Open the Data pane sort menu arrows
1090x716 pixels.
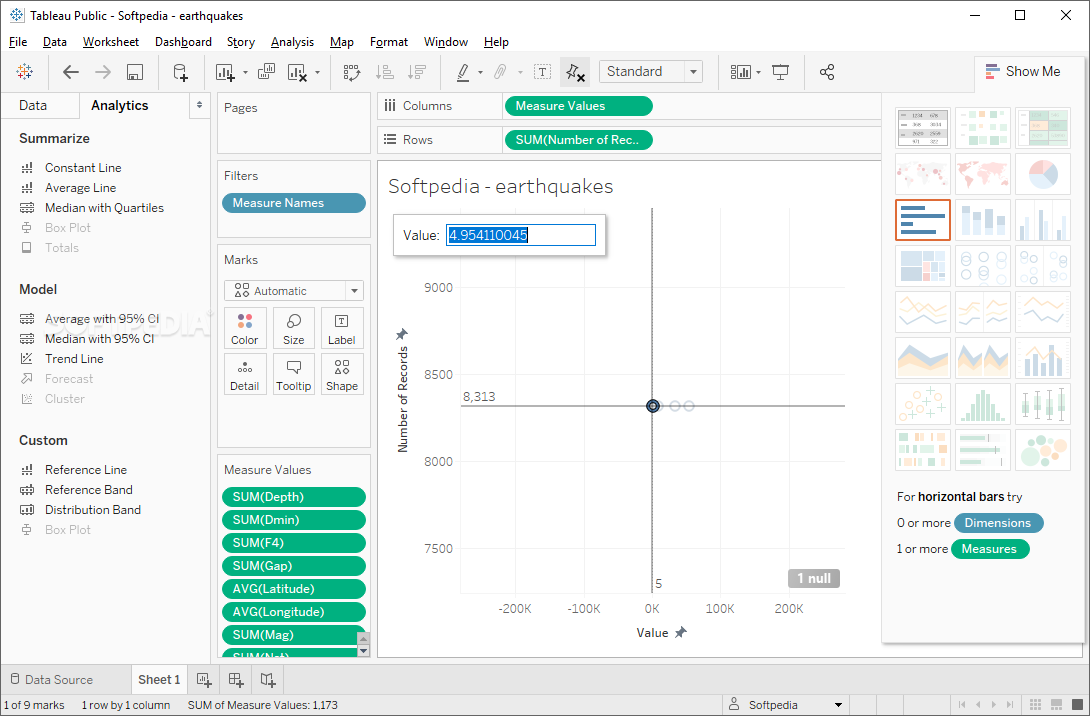click(x=200, y=105)
